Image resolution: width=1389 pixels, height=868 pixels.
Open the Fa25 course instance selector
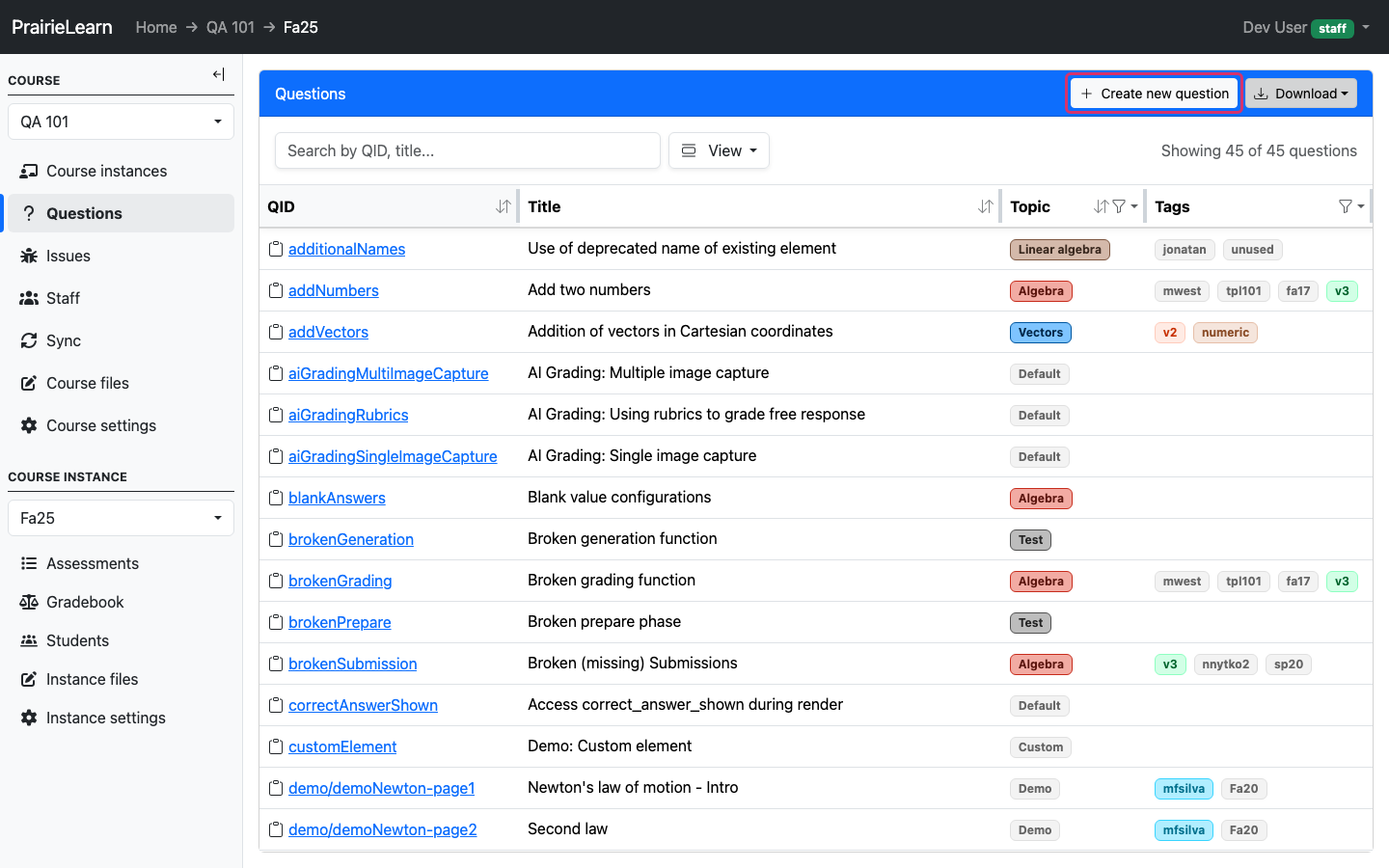click(x=121, y=518)
